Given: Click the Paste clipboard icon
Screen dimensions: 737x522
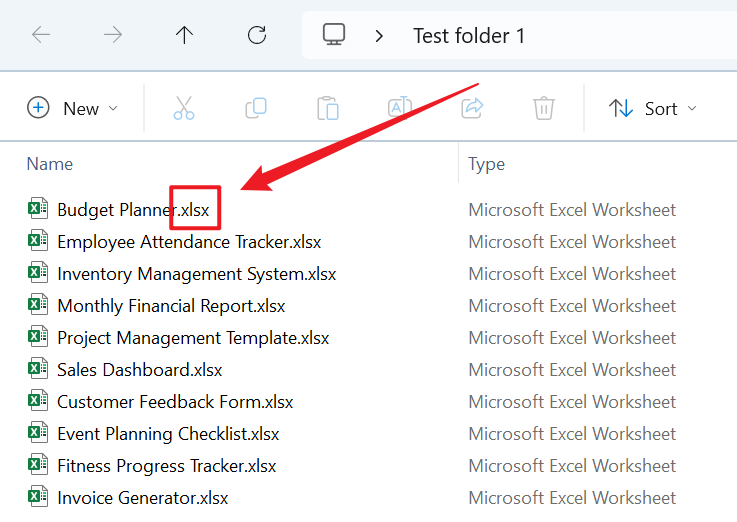Looking at the screenshot, I should pyautogui.click(x=328, y=108).
